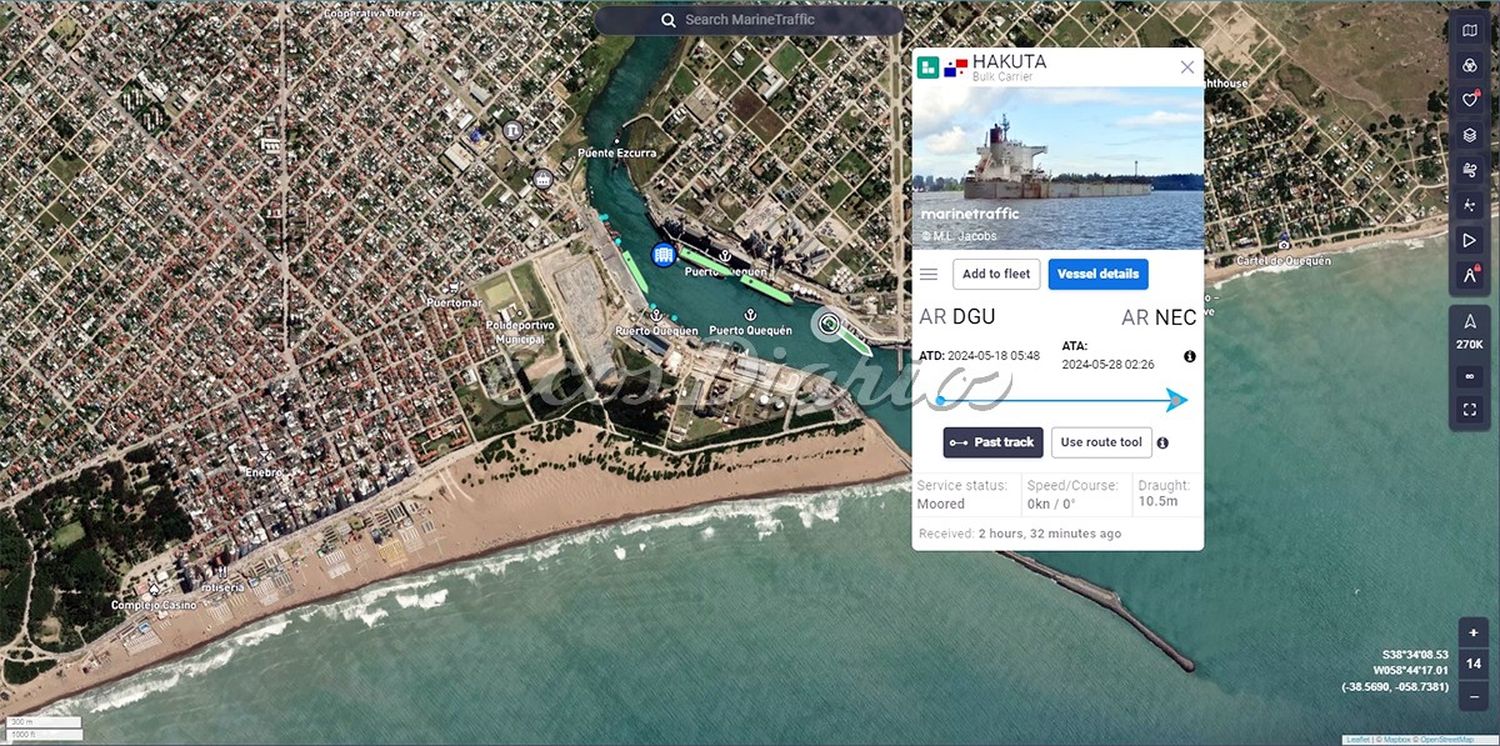Open the HAKUTA vessel photo
The image size is (1500, 746).
coord(1058,168)
